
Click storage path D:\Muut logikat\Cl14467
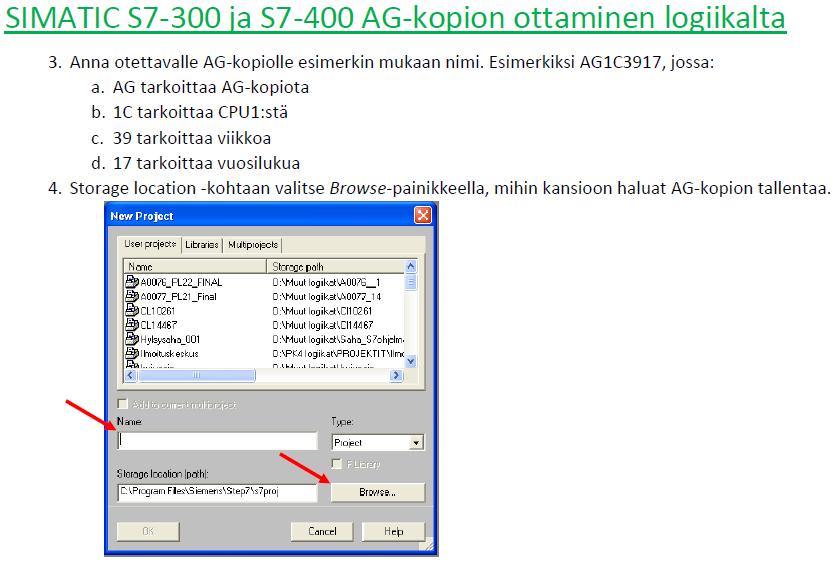tap(322, 325)
